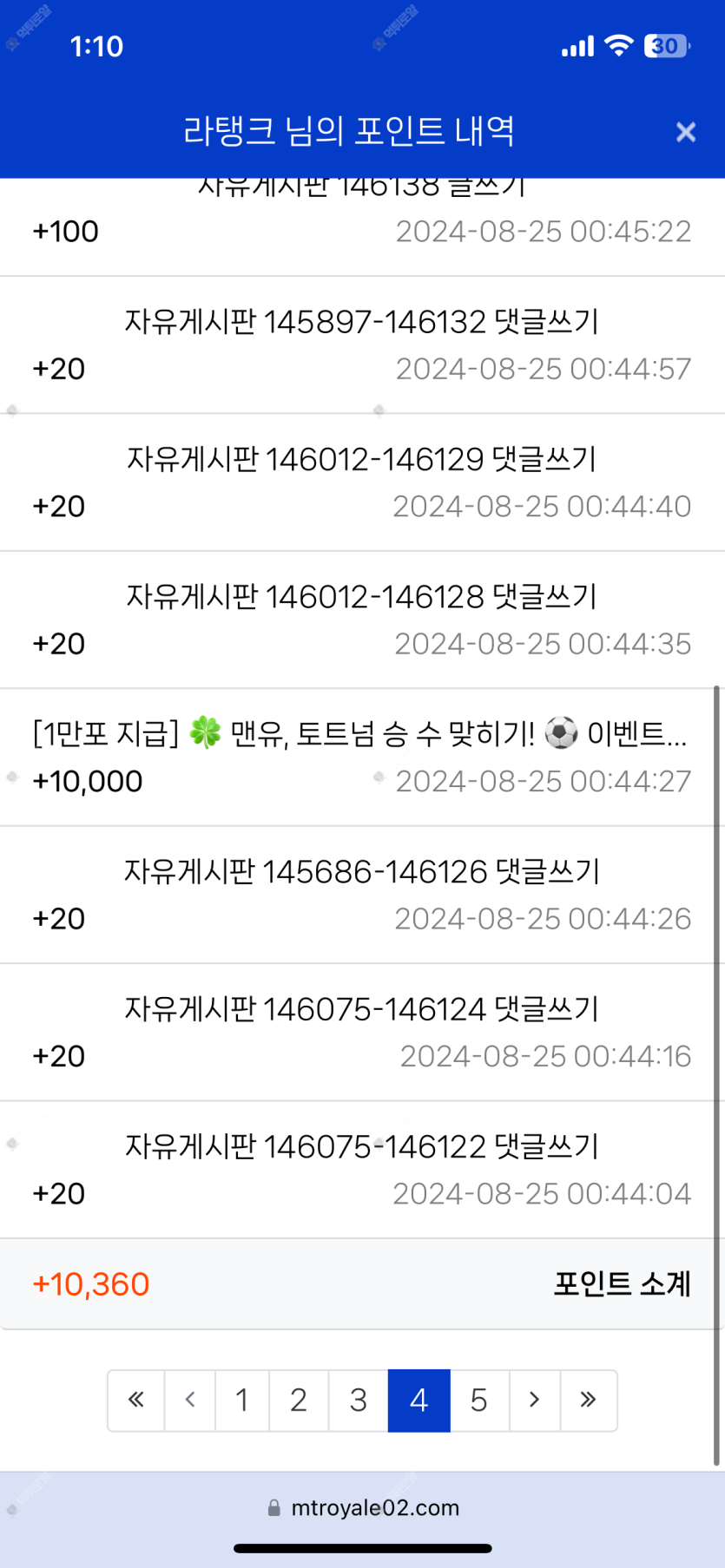Image resolution: width=725 pixels, height=1568 pixels.
Task: Jump to first page with double-left arrow
Action: [x=136, y=1400]
